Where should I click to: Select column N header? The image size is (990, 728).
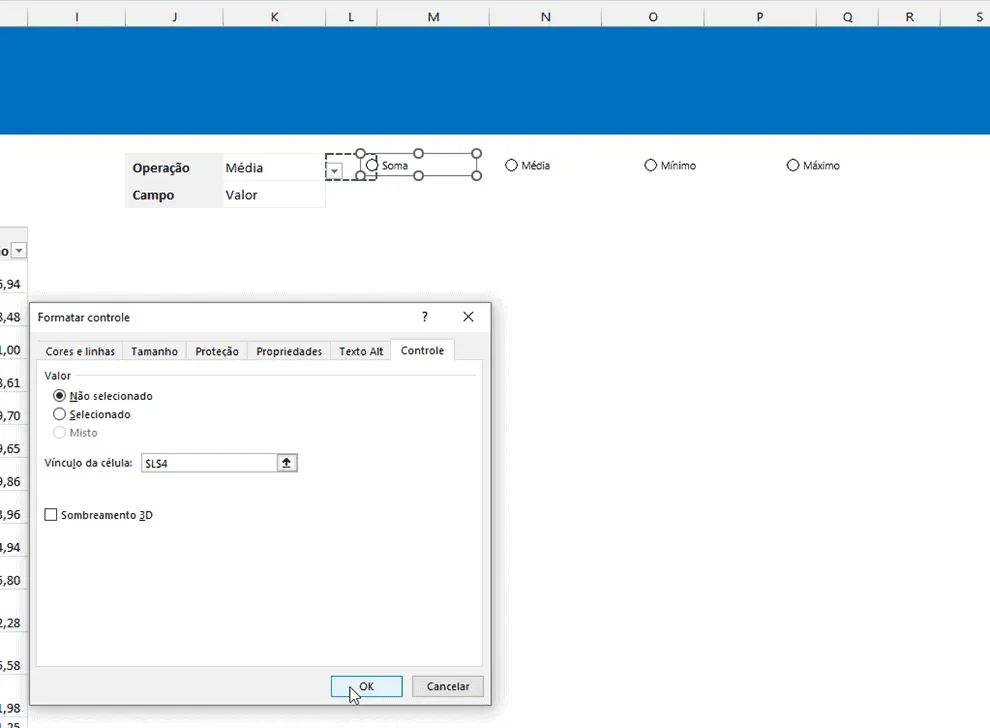coord(546,17)
